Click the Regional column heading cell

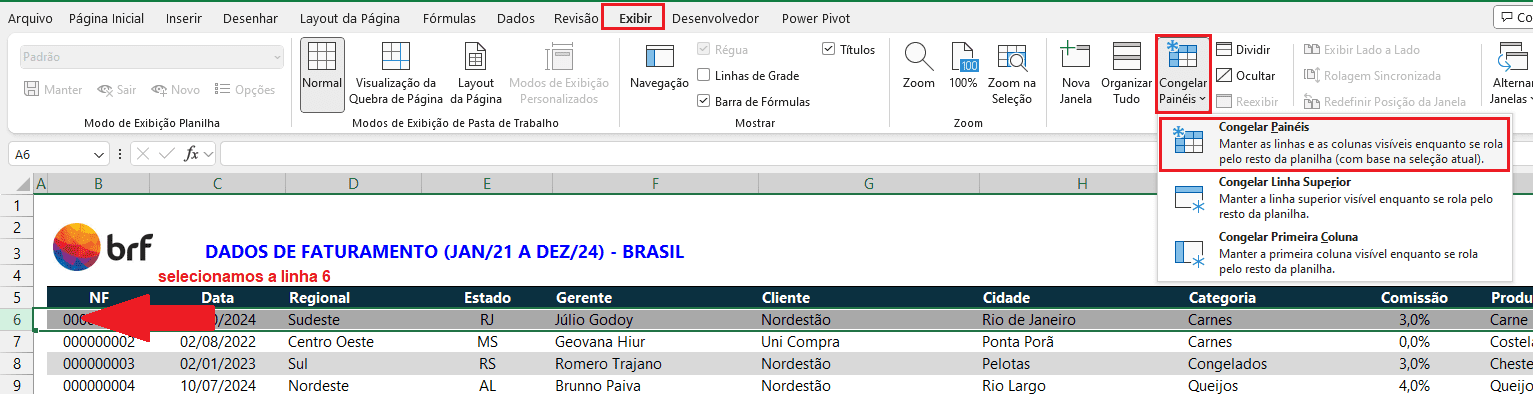[x=353, y=298]
